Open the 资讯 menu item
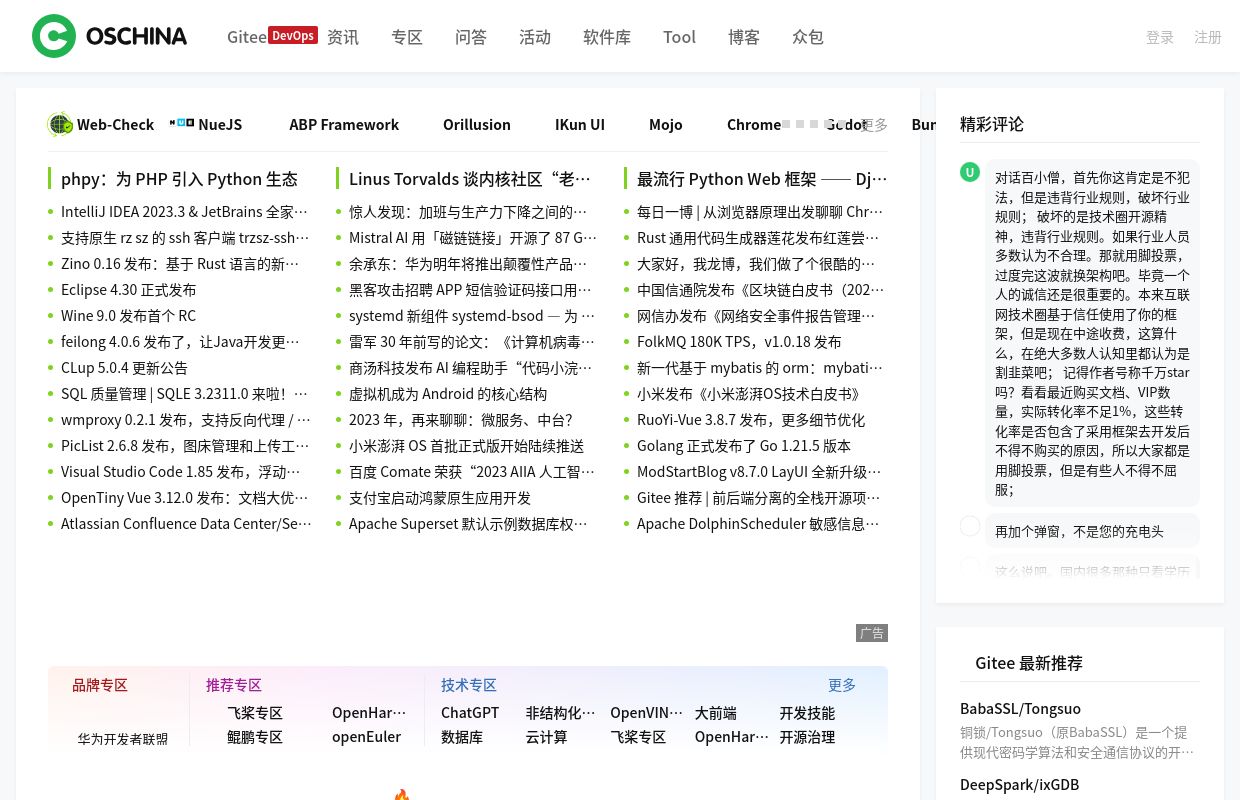Screen dimensions: 1240x800 click(343, 36)
